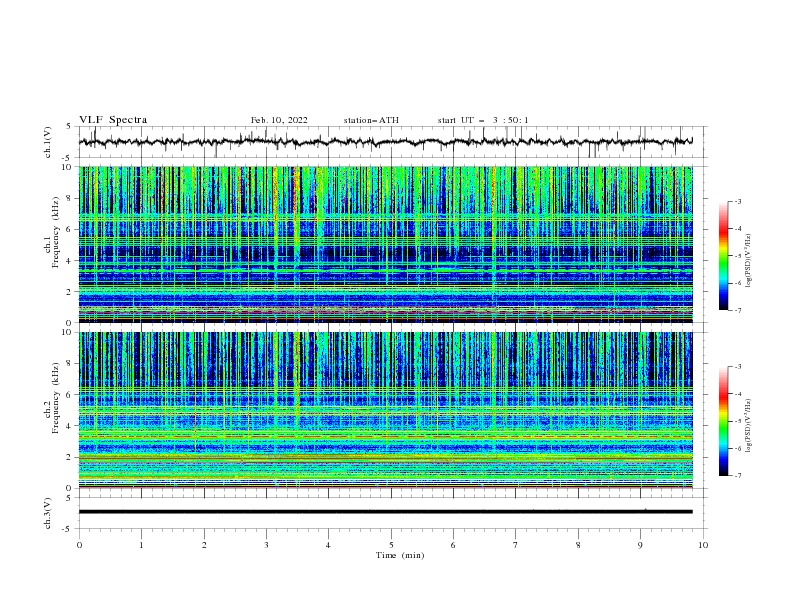Click the "-7" tick on ch.2 colorbar
The height and width of the screenshot is (612, 792).
click(x=737, y=476)
